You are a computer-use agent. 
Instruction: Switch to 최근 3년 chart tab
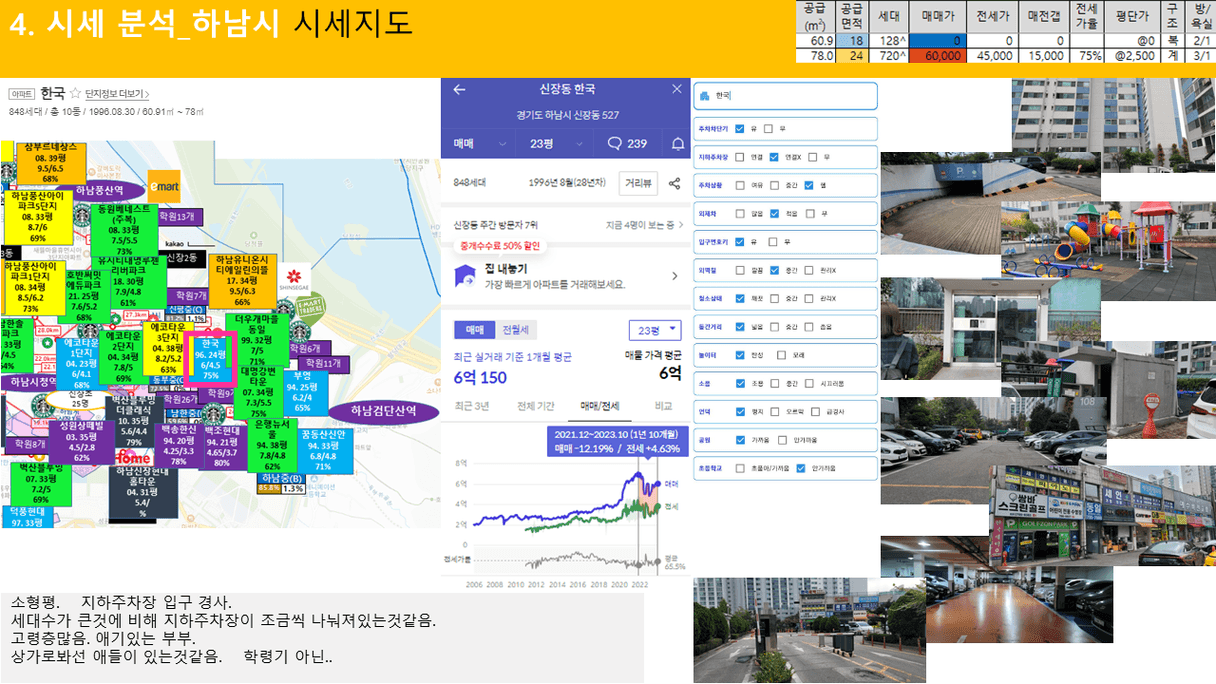pos(472,406)
